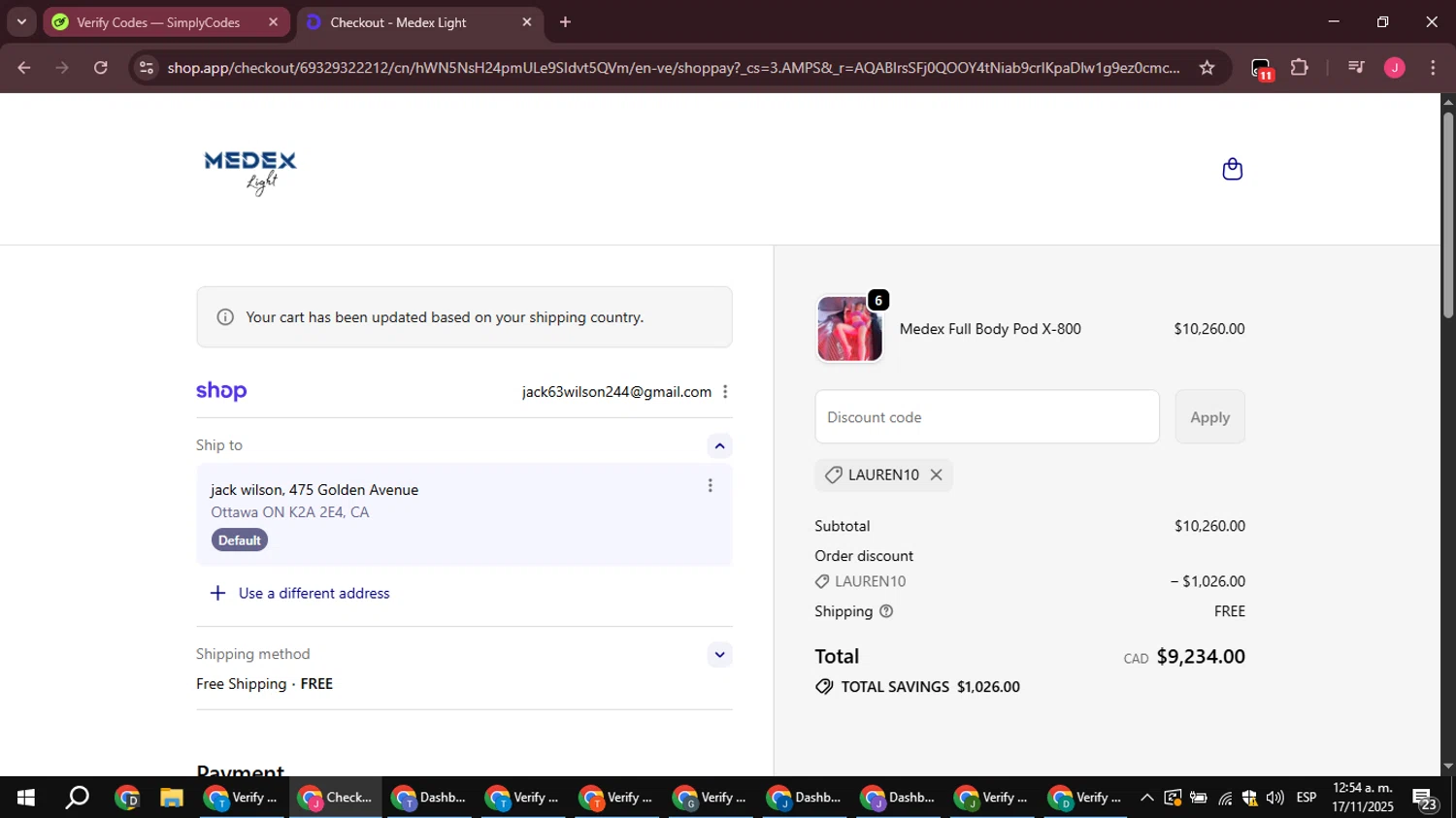
Task: Click the Medex Full Body Pod X-800 name
Action: pyautogui.click(x=990, y=329)
